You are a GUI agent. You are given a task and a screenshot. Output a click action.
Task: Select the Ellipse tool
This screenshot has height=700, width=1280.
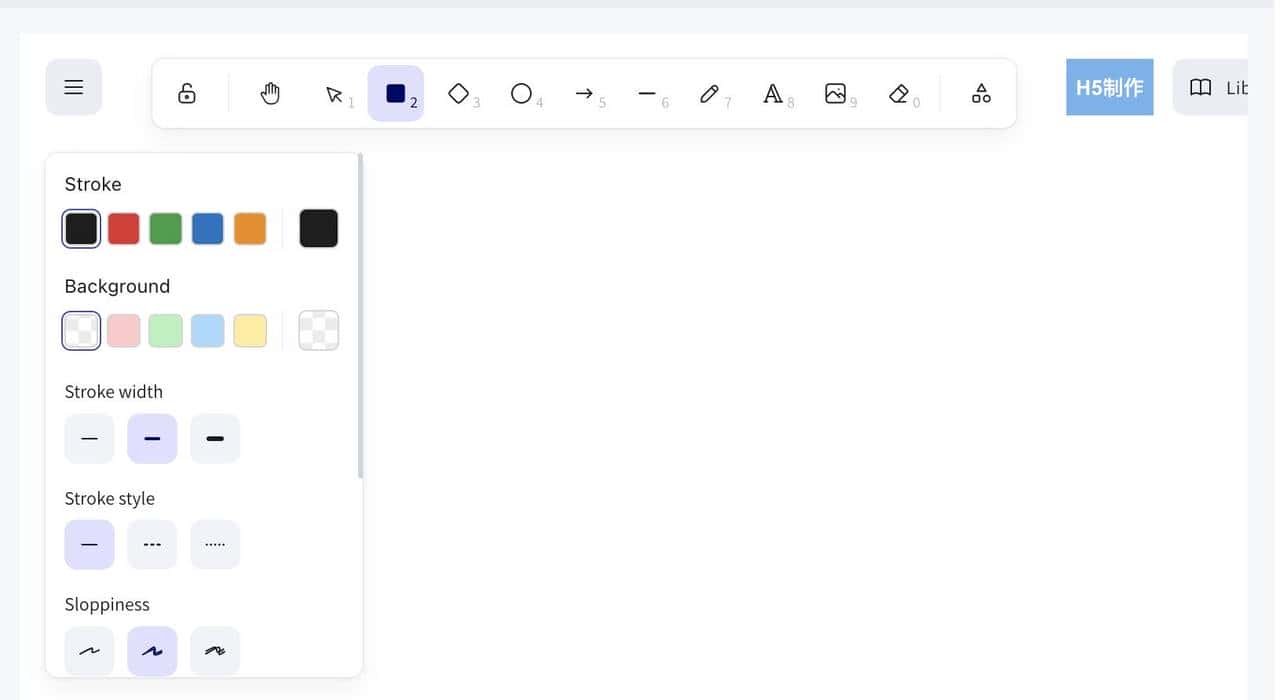click(x=521, y=91)
